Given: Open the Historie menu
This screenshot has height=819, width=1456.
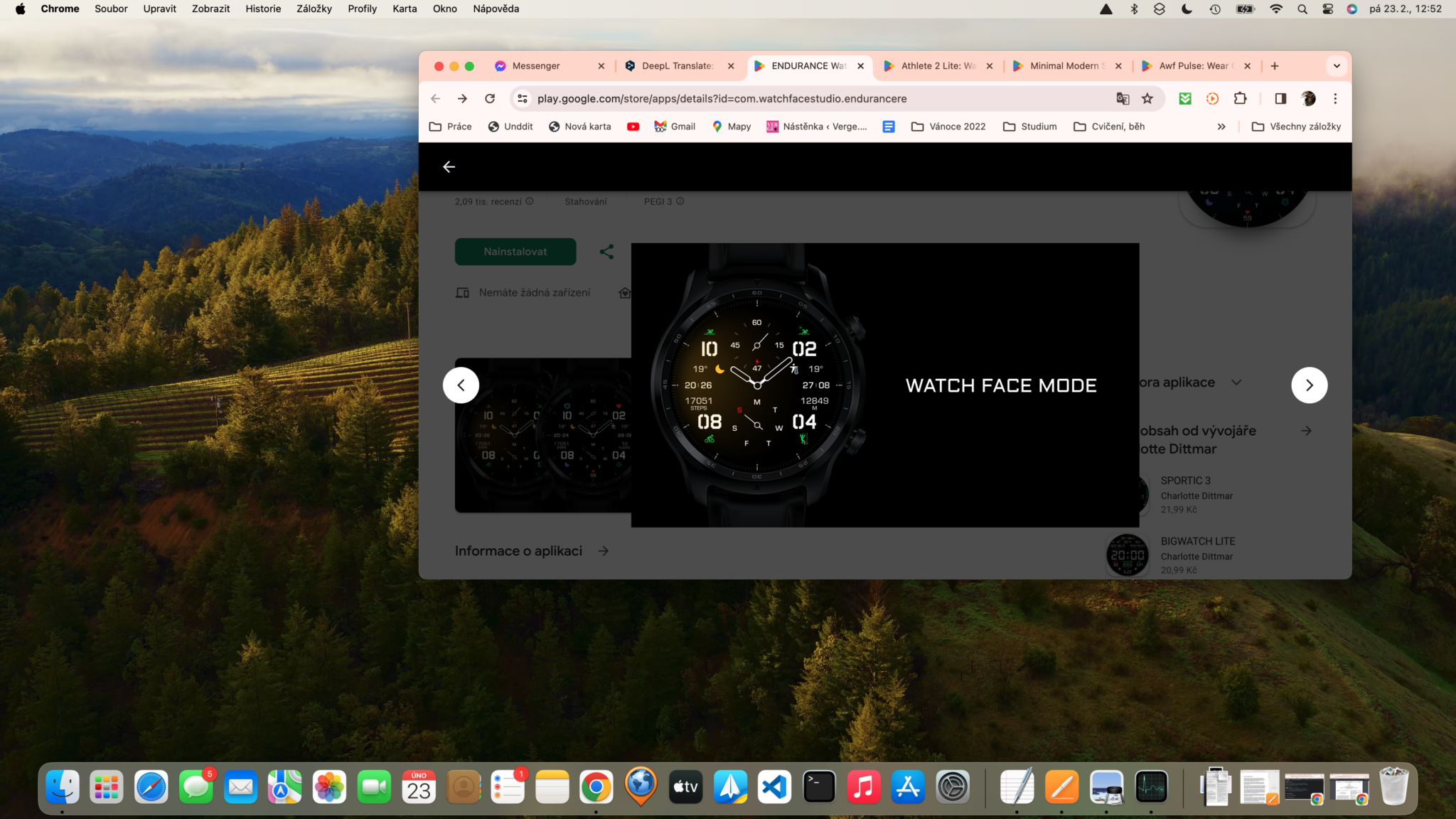Looking at the screenshot, I should (263, 9).
